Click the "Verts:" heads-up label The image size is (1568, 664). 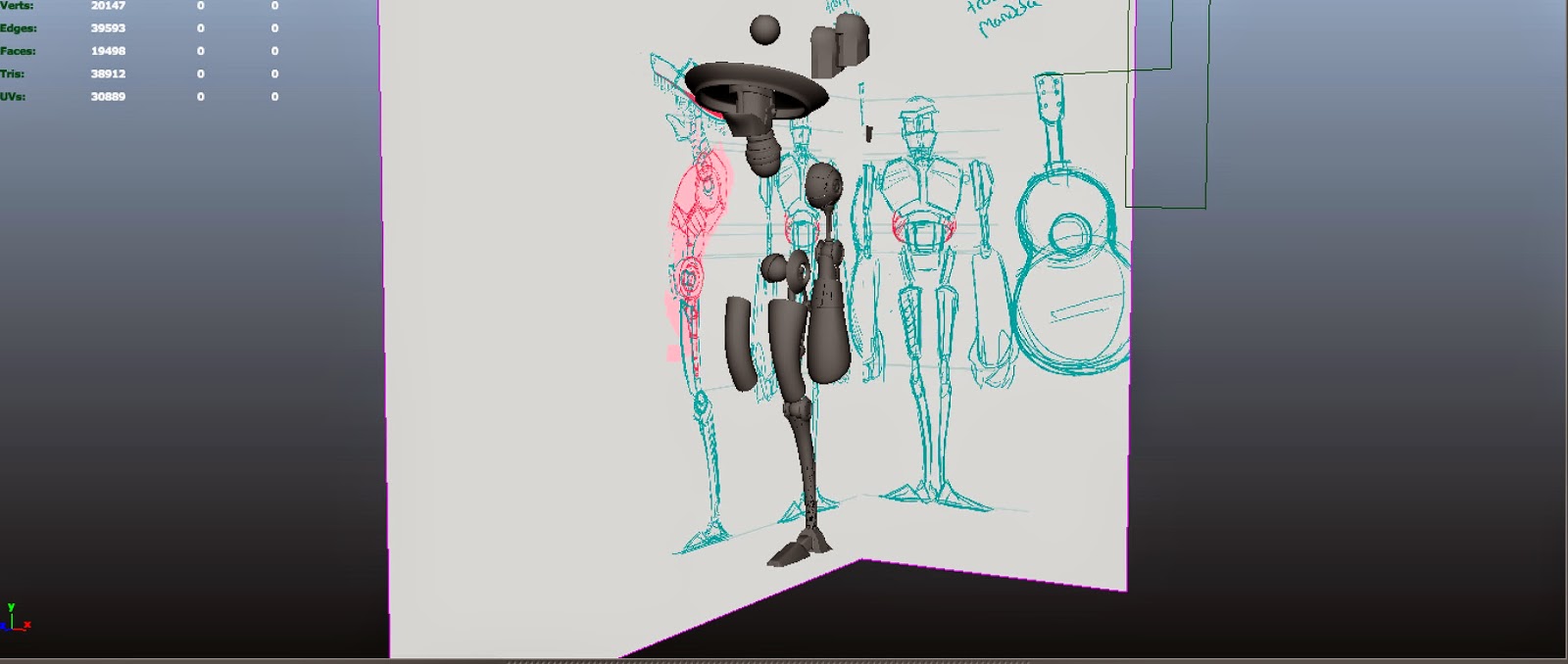17,6
